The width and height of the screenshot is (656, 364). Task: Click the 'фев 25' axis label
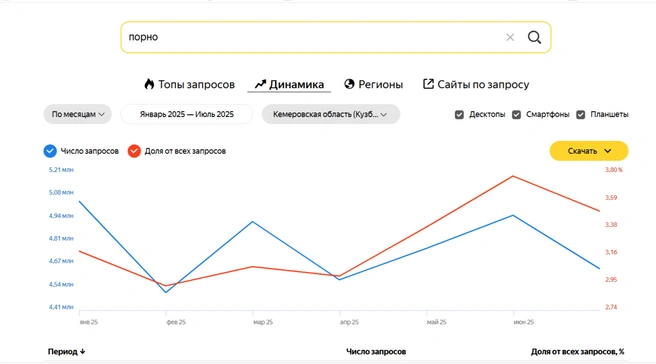176,322
